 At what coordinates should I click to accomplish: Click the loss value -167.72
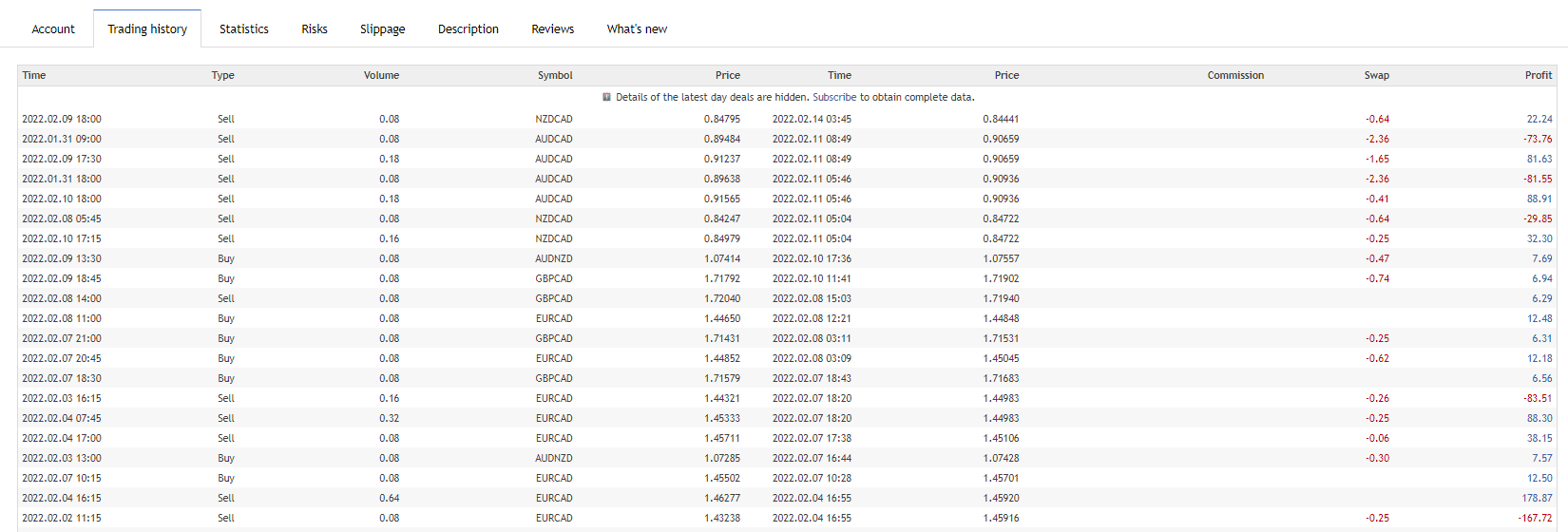pyautogui.click(x=1535, y=518)
